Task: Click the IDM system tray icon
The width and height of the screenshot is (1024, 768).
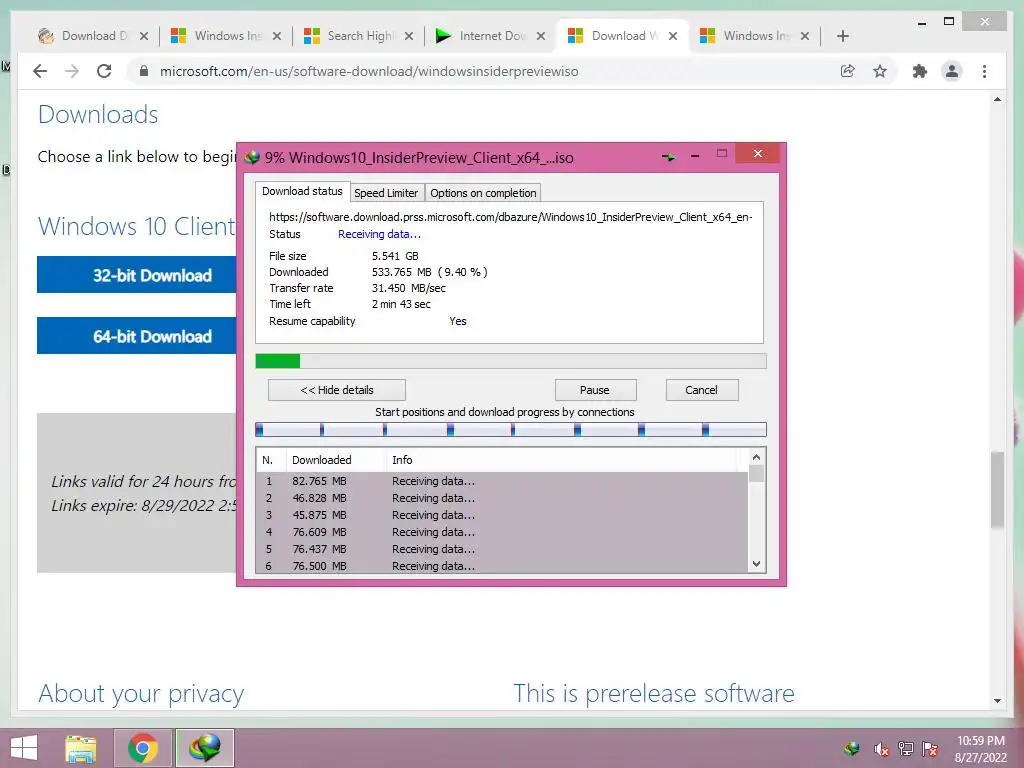Action: point(852,748)
